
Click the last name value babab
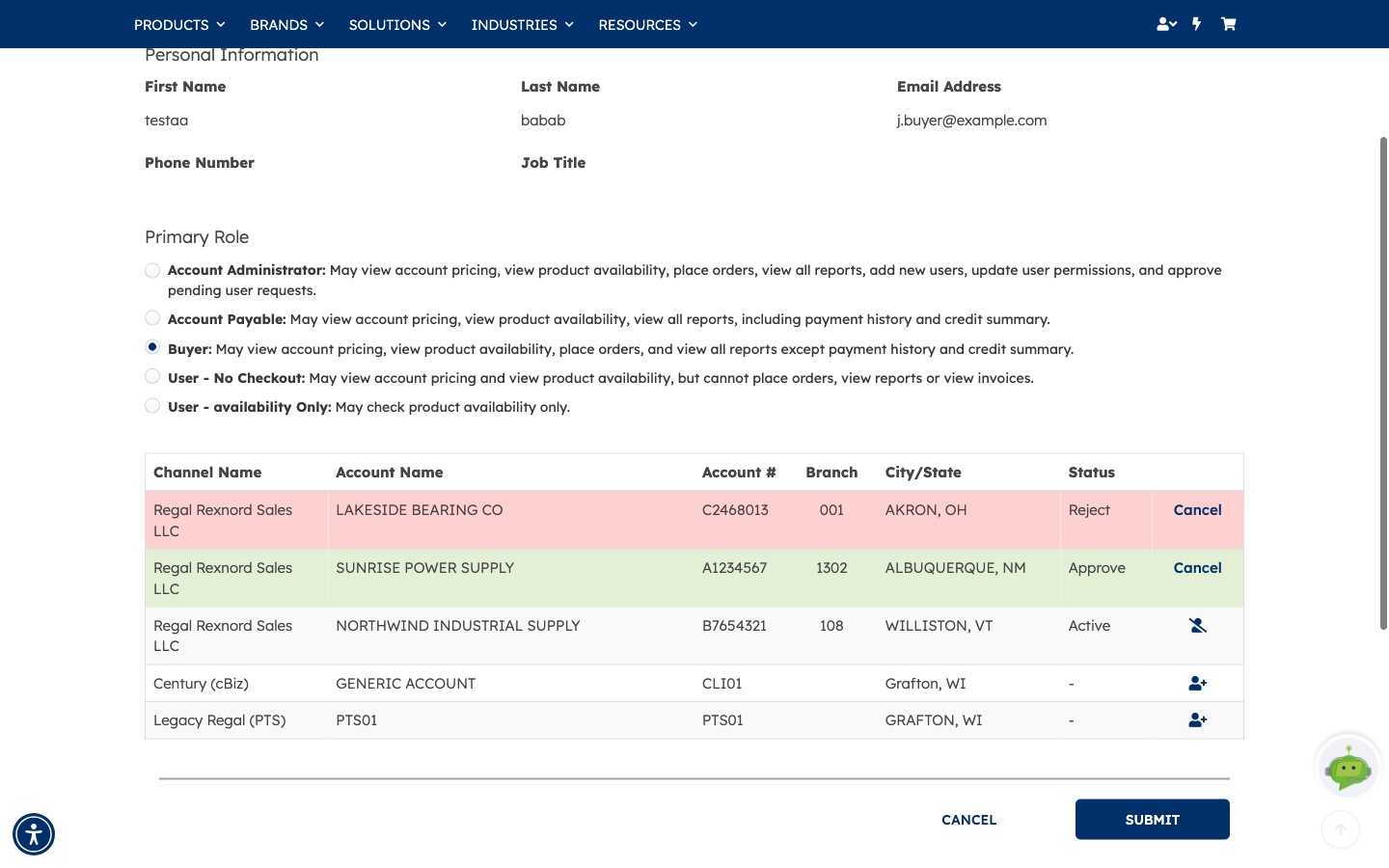[x=543, y=121]
